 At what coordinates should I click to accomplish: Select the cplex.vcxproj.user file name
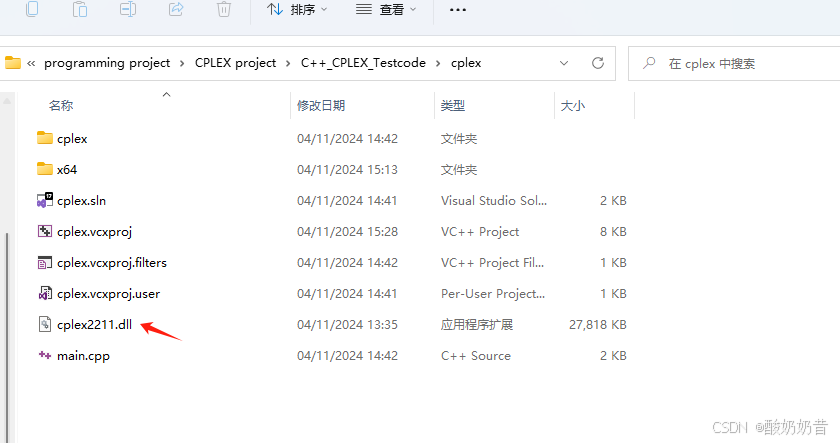pyautogui.click(x=109, y=294)
